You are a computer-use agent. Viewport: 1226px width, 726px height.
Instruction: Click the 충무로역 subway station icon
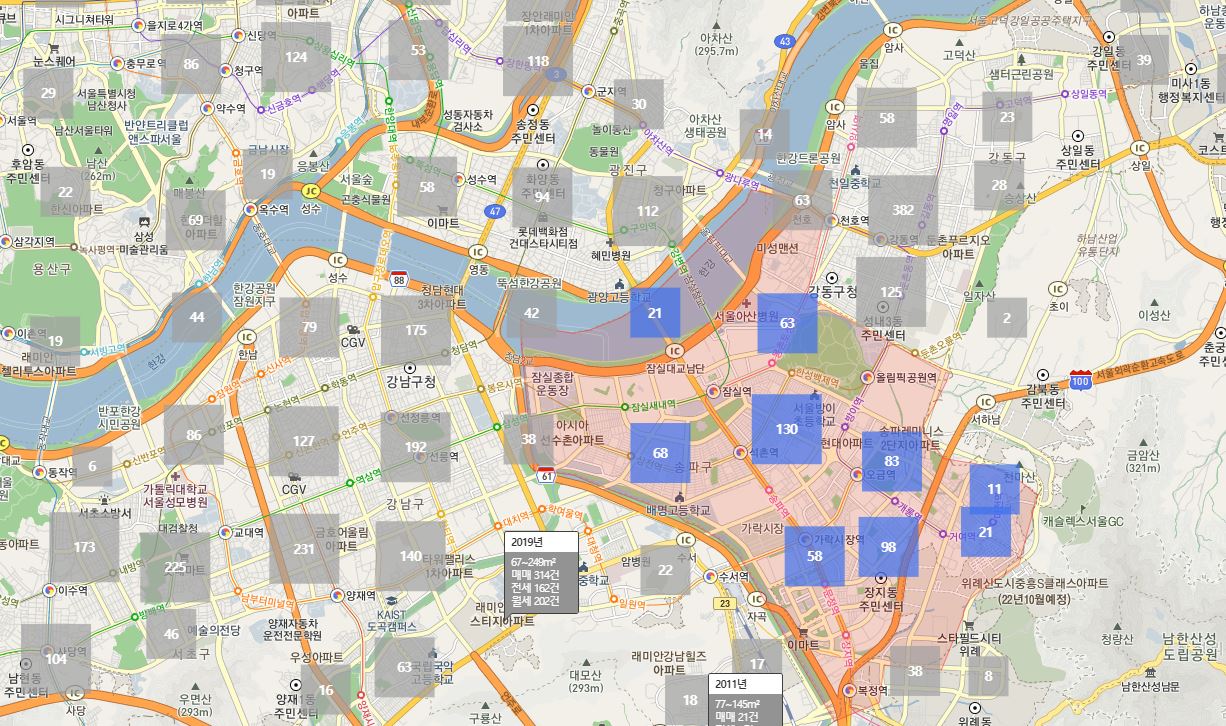[x=117, y=62]
